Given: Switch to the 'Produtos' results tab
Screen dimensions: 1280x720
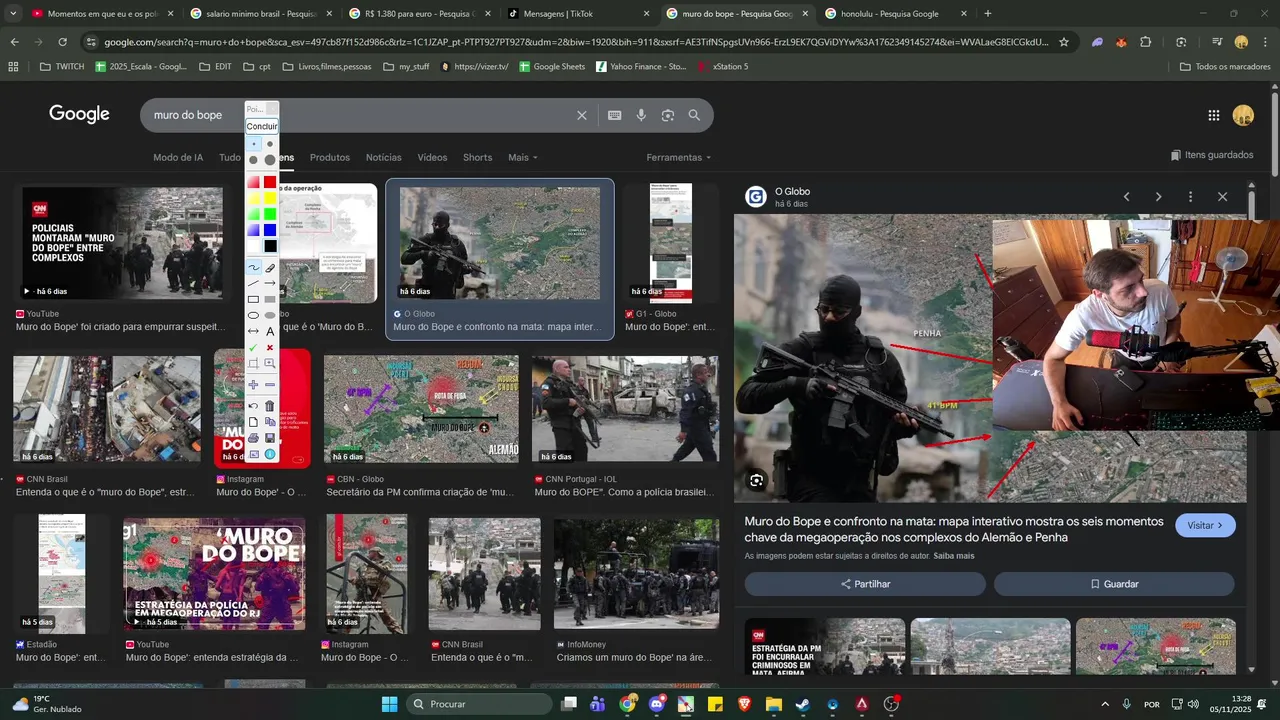Looking at the screenshot, I should click(330, 157).
